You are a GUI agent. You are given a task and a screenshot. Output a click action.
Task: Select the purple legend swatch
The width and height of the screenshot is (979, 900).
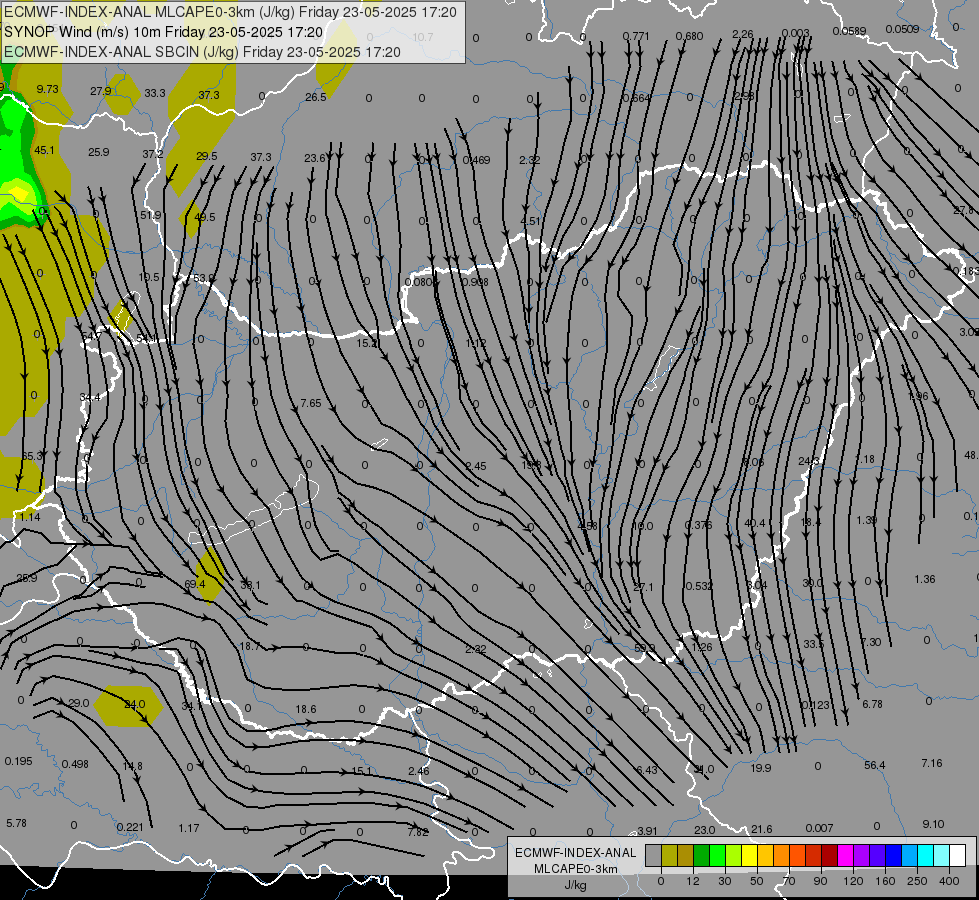pyautogui.click(x=862, y=856)
